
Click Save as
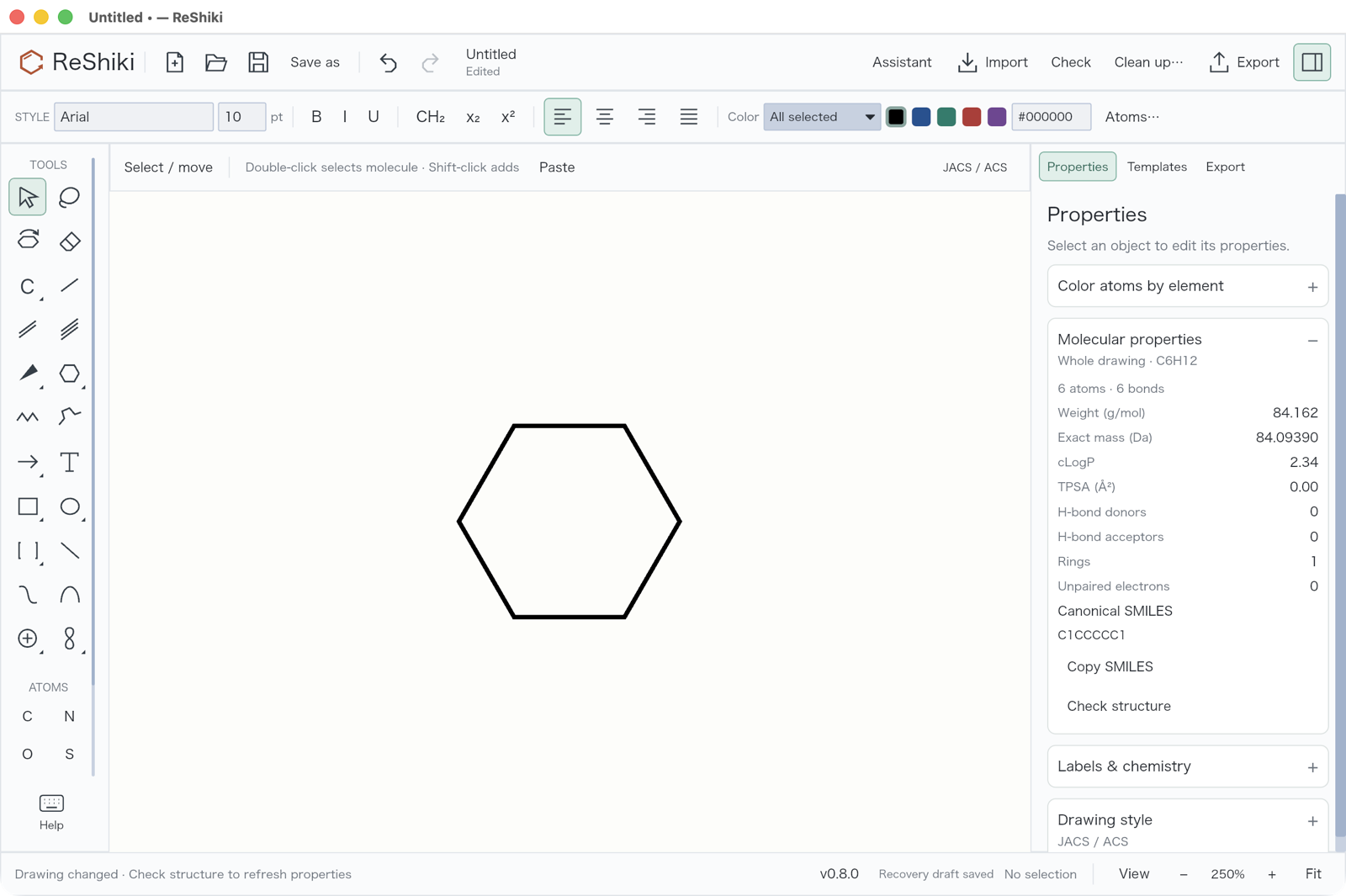315,62
